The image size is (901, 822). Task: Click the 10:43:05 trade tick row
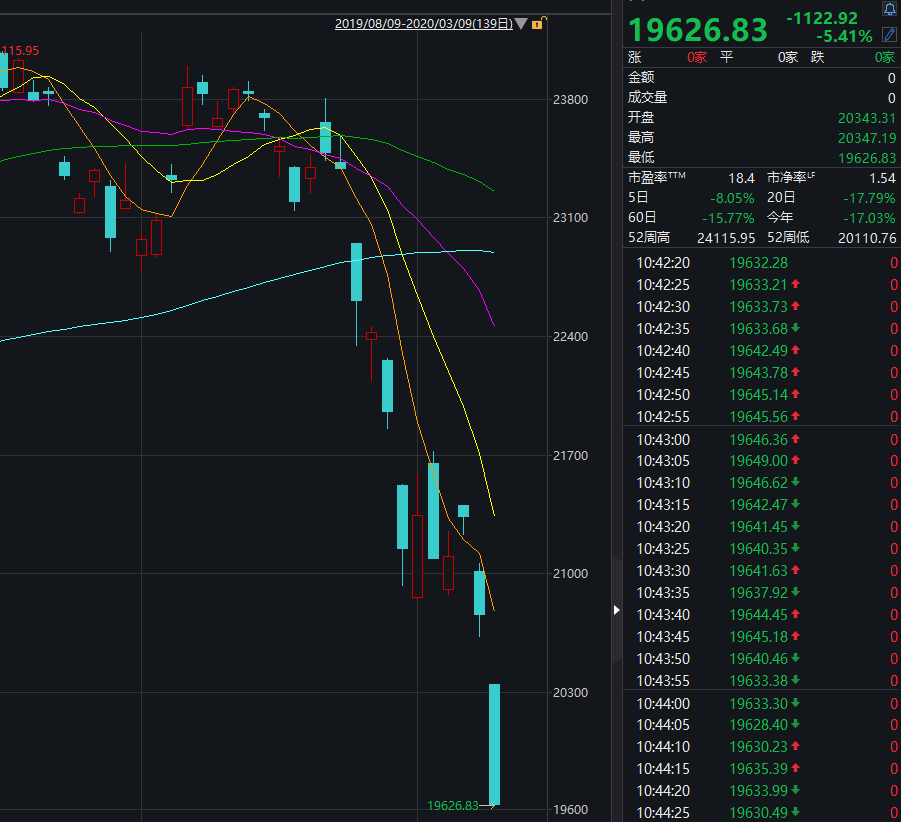click(x=762, y=461)
